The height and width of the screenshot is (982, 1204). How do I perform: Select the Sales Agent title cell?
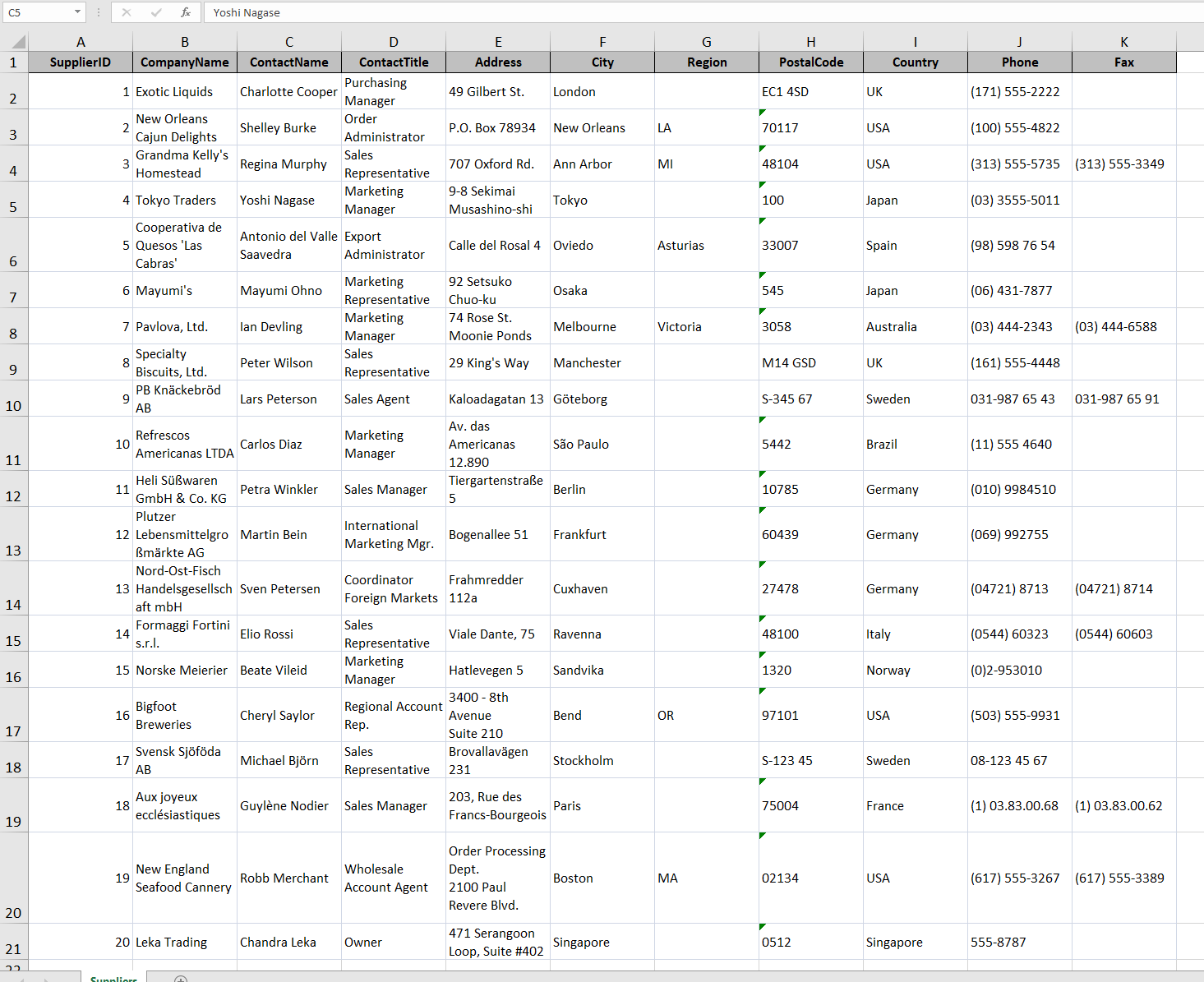394,399
